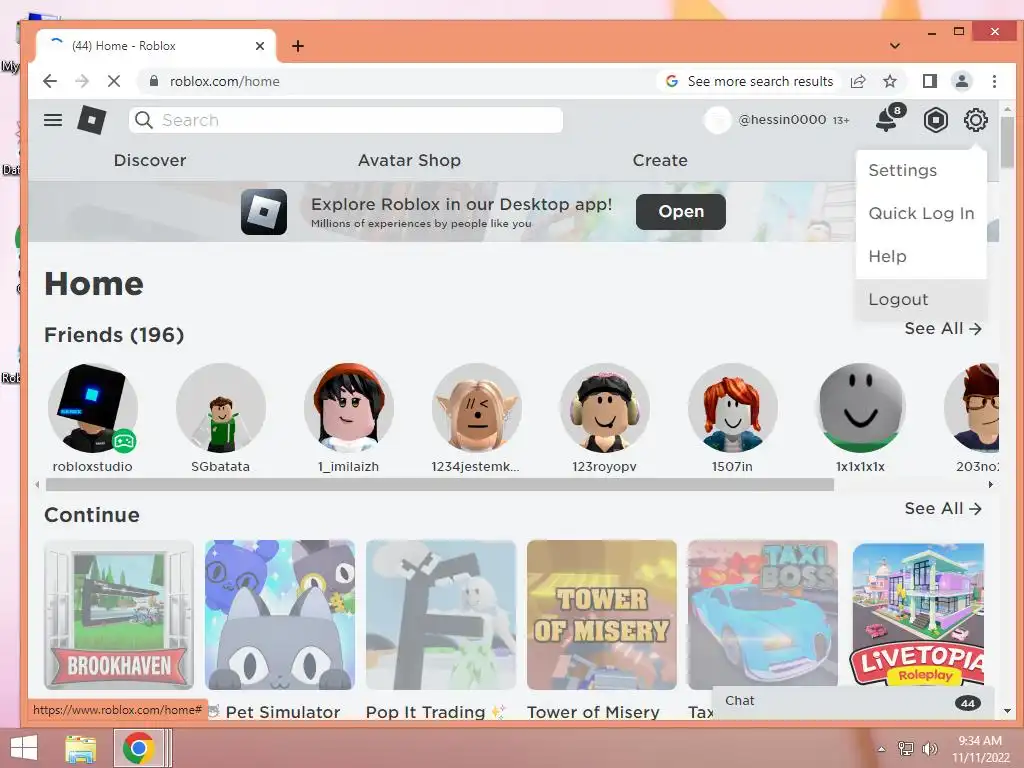This screenshot has width=1024, height=768.
Task: Toggle the browser side panel icon
Action: pyautogui.click(x=929, y=81)
